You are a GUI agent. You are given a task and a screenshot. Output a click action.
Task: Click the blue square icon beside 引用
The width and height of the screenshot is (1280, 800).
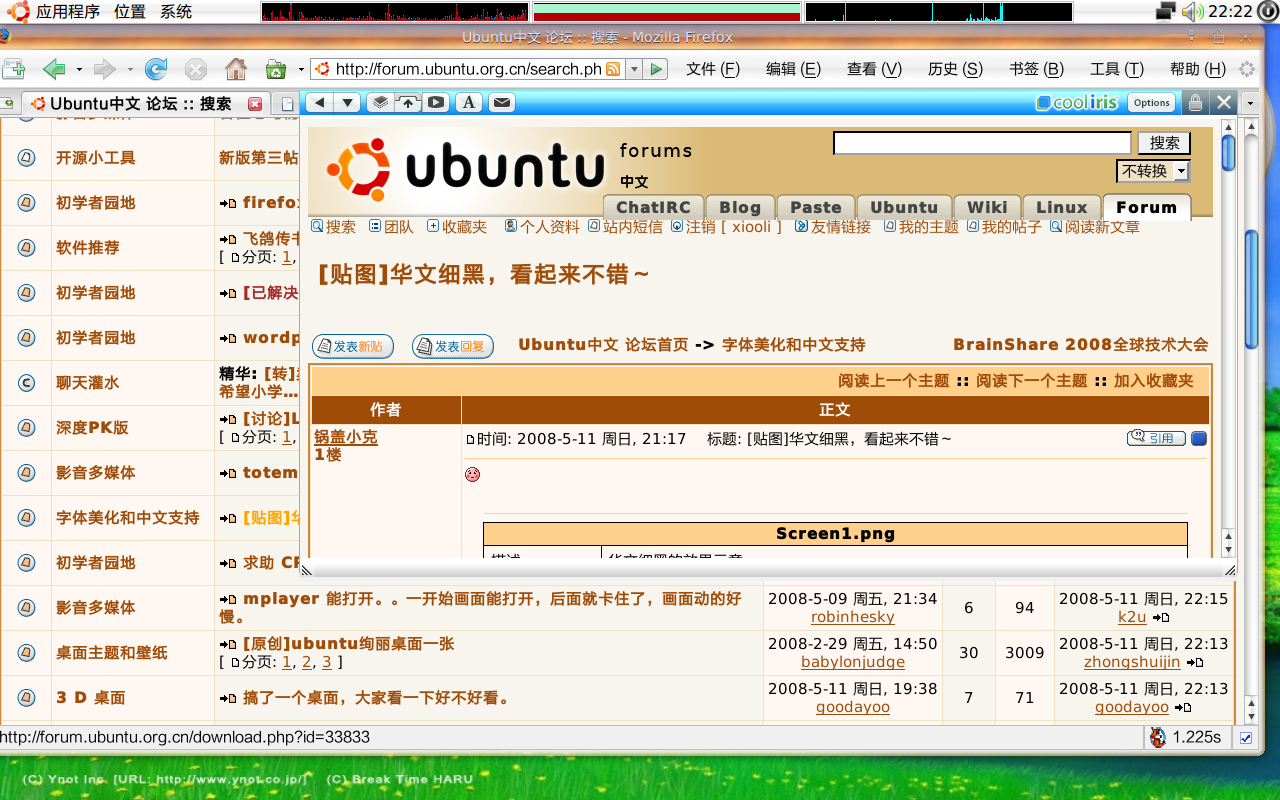point(1199,438)
